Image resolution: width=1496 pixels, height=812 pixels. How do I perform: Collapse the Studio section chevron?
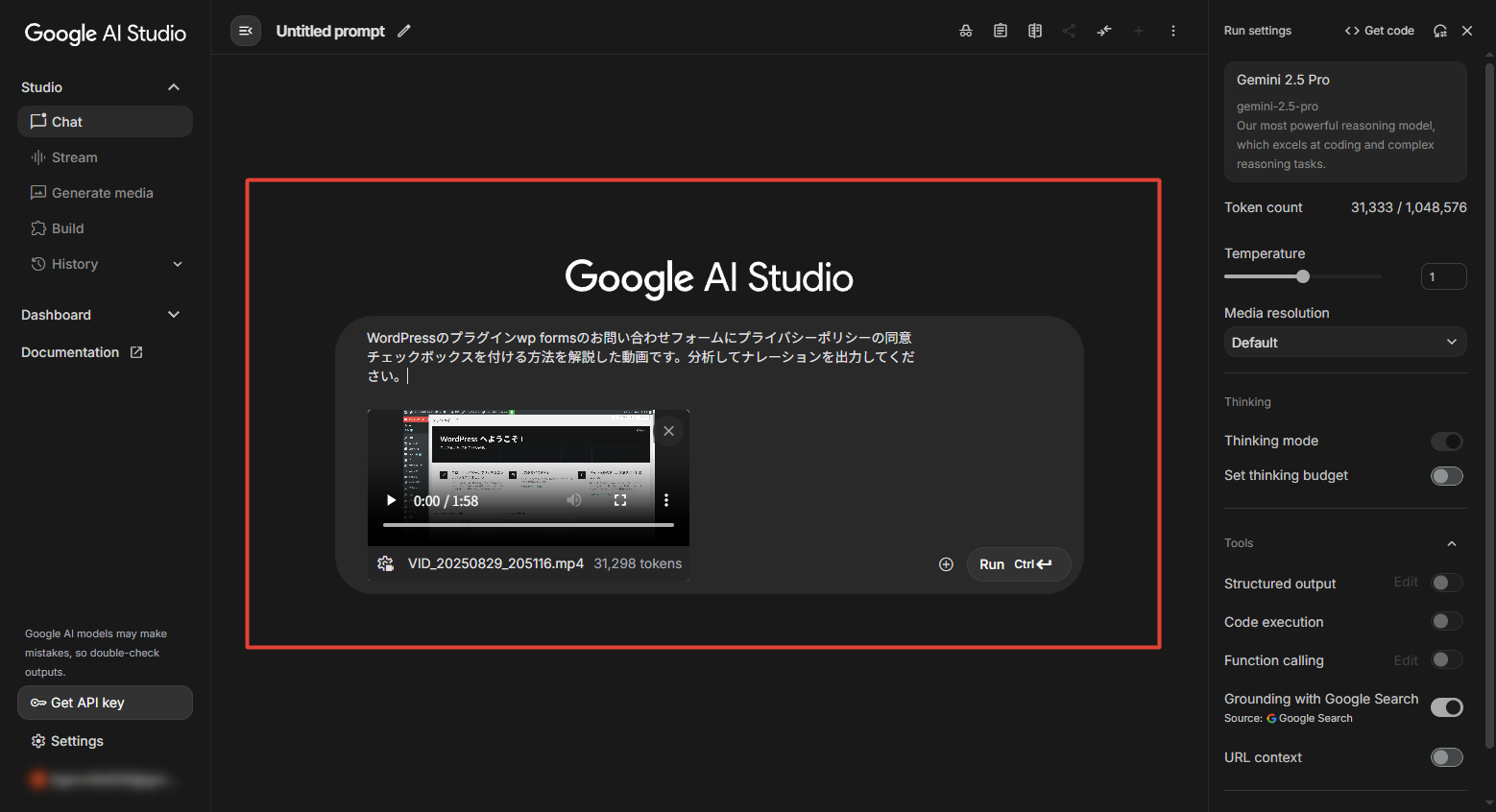(174, 87)
